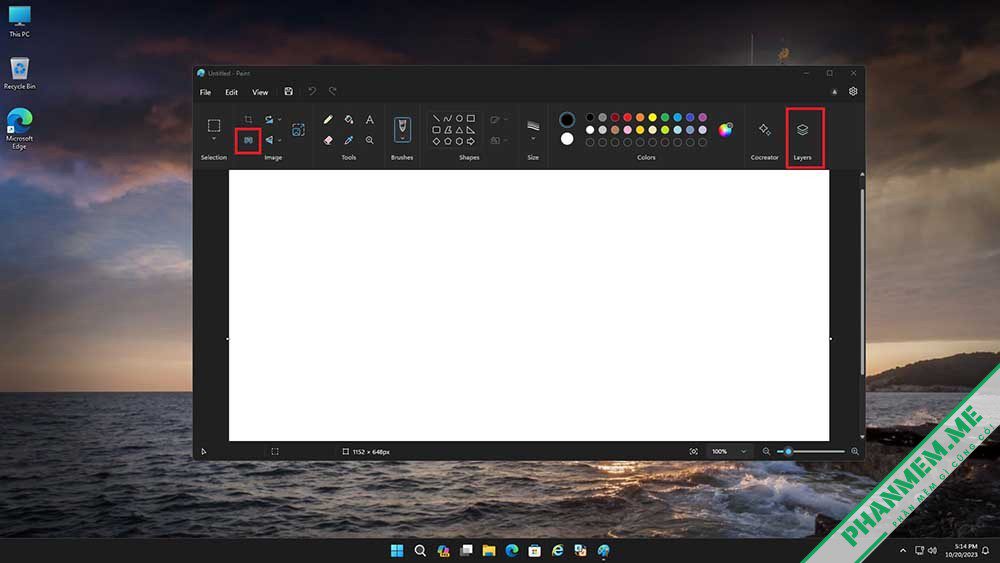Open taskbar Search
The image size is (1000, 563).
tap(420, 550)
